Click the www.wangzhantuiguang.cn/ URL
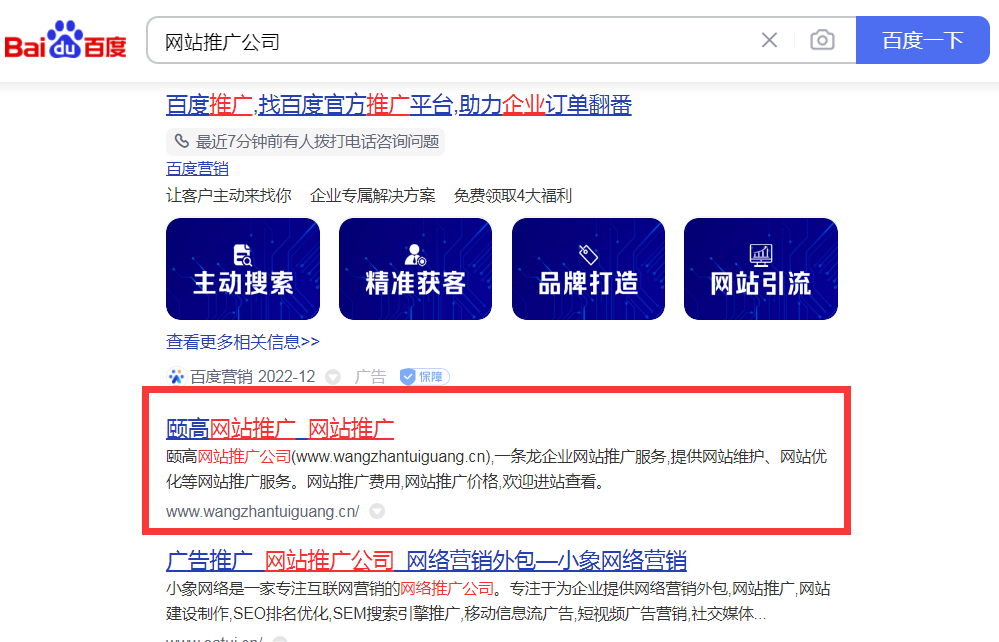 click(262, 511)
